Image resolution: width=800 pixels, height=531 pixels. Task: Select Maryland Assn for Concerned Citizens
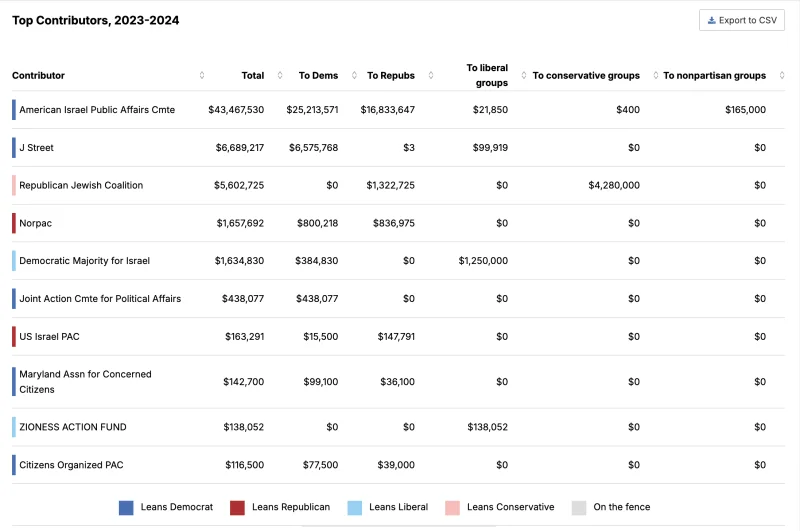(x=85, y=382)
